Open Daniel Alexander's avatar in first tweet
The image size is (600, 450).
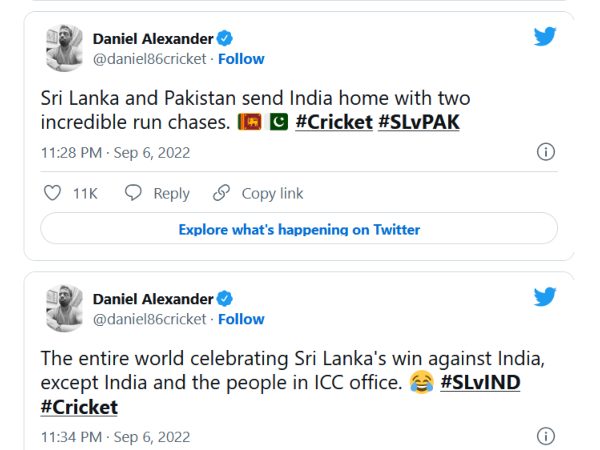[x=65, y=48]
